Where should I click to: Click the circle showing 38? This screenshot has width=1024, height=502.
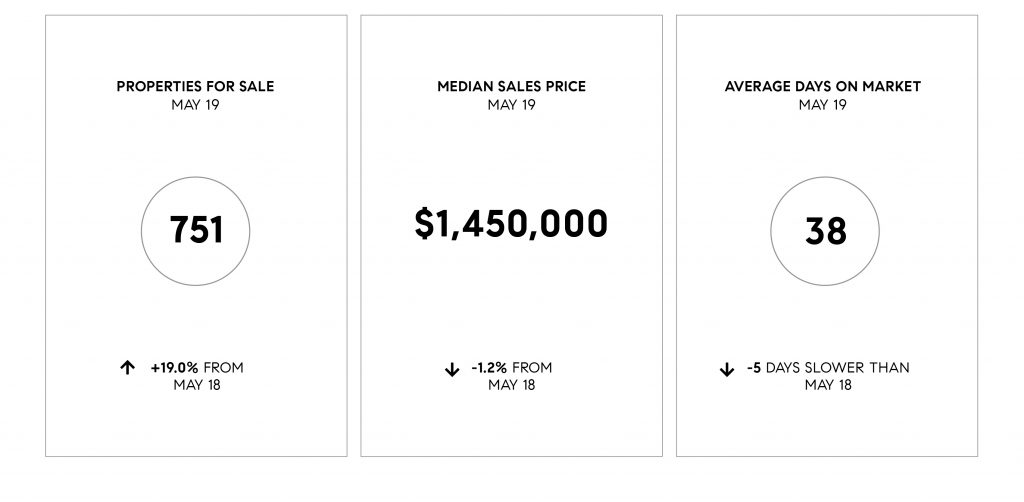tap(825, 231)
